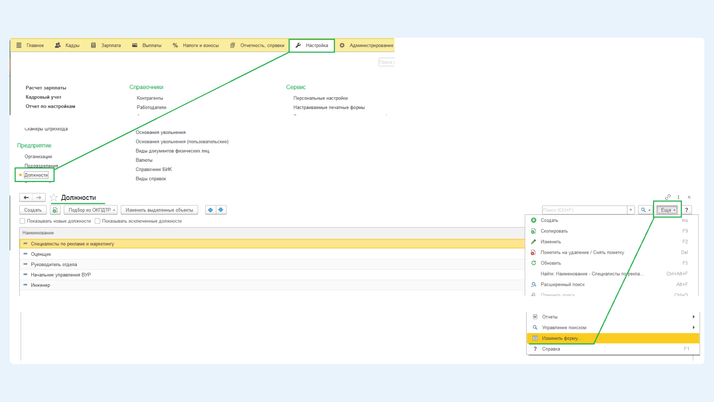Viewport: 714px width, 402px height.
Task: Star the Должности page as favorite
Action: coord(54,198)
